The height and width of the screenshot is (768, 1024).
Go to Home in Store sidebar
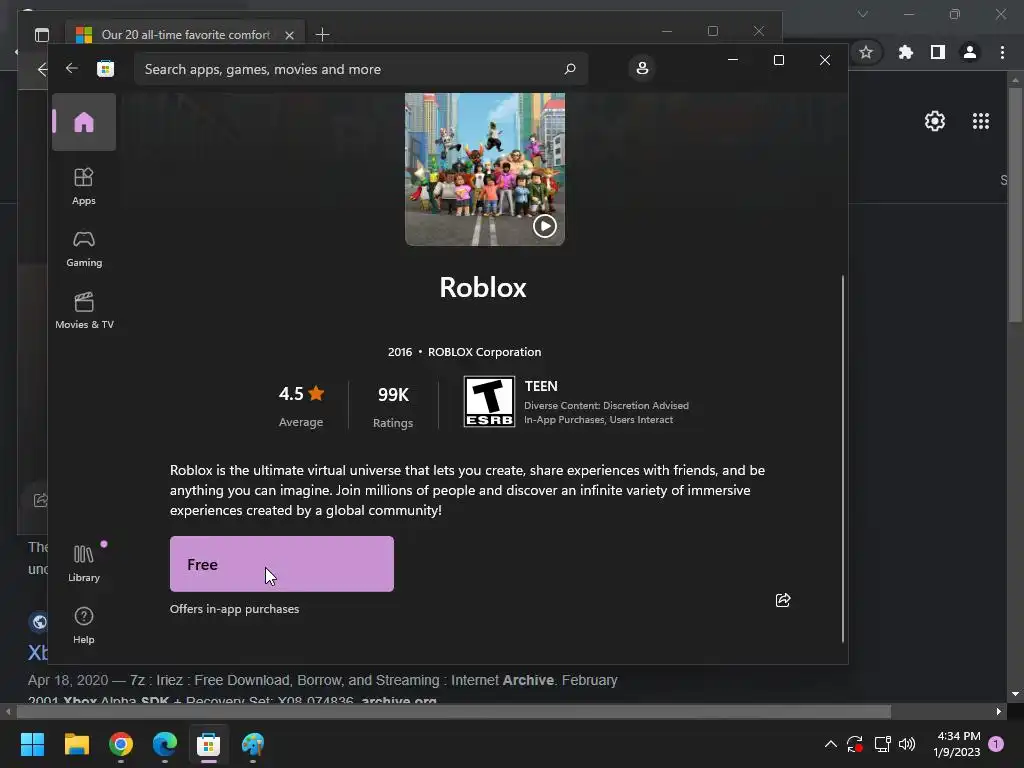point(84,122)
